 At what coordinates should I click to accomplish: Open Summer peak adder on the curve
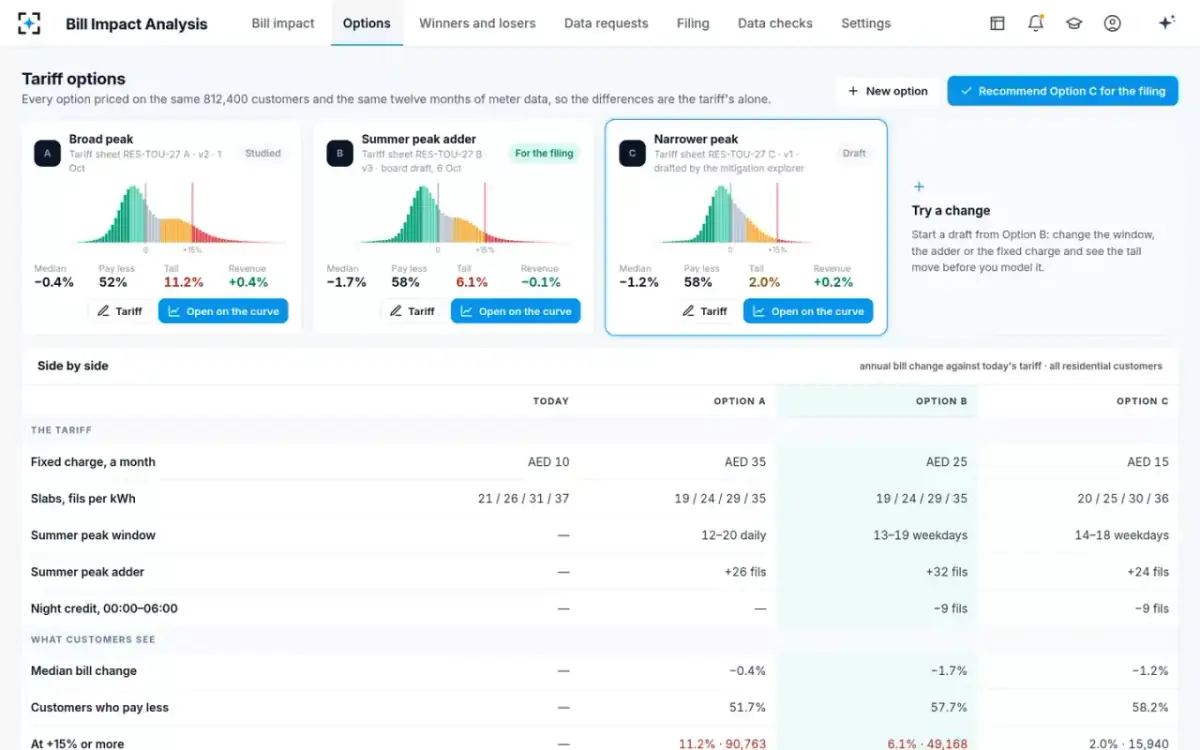516,311
